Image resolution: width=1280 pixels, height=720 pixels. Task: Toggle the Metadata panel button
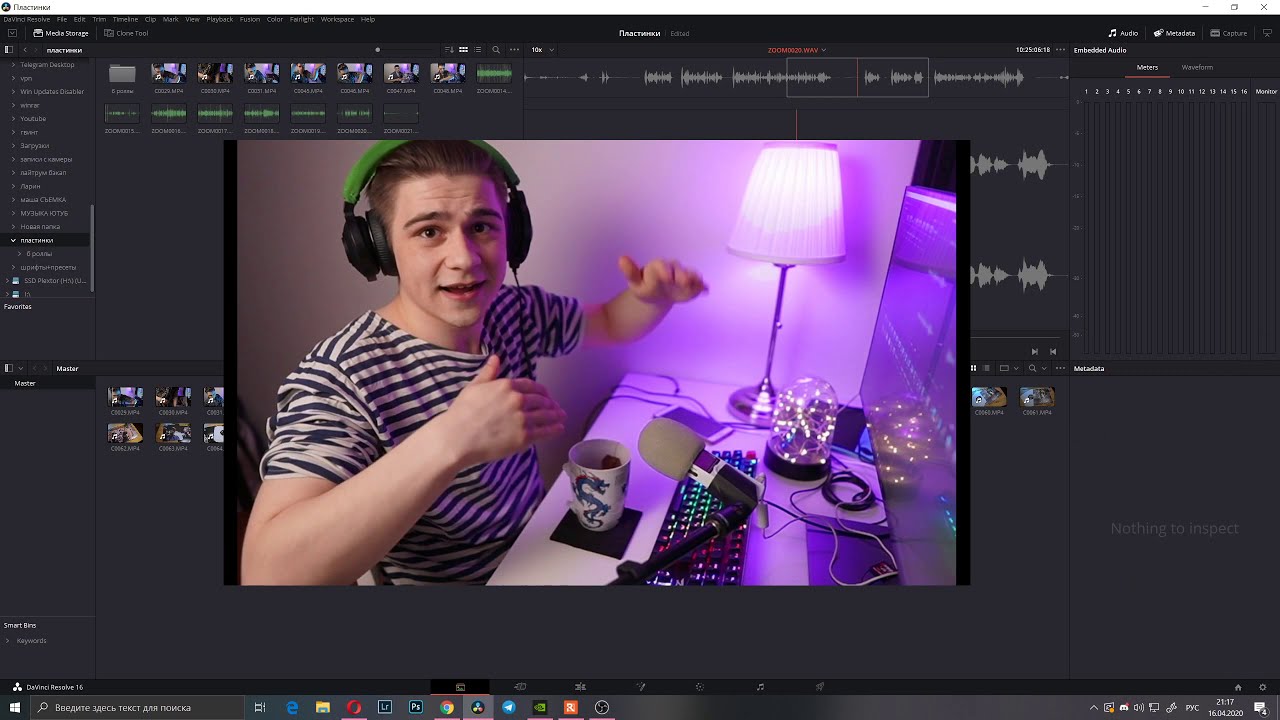click(1174, 33)
